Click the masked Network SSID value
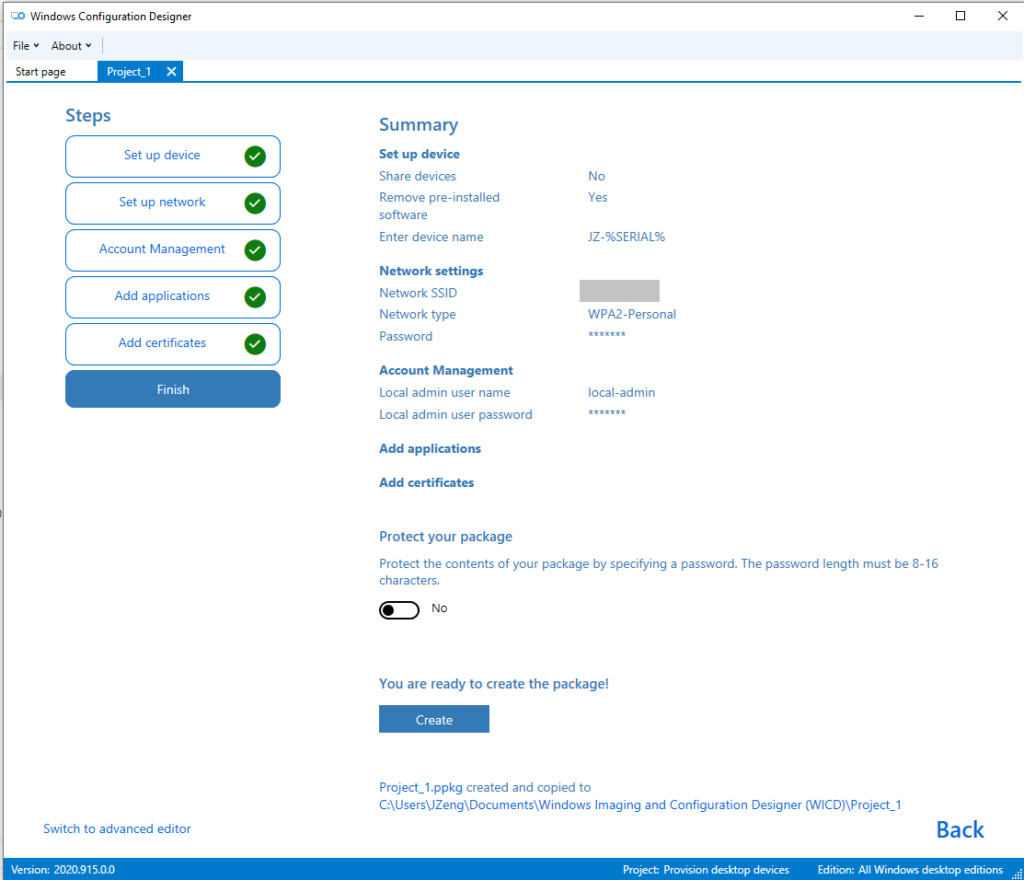Viewport: 1024px width, 880px height. click(x=619, y=290)
